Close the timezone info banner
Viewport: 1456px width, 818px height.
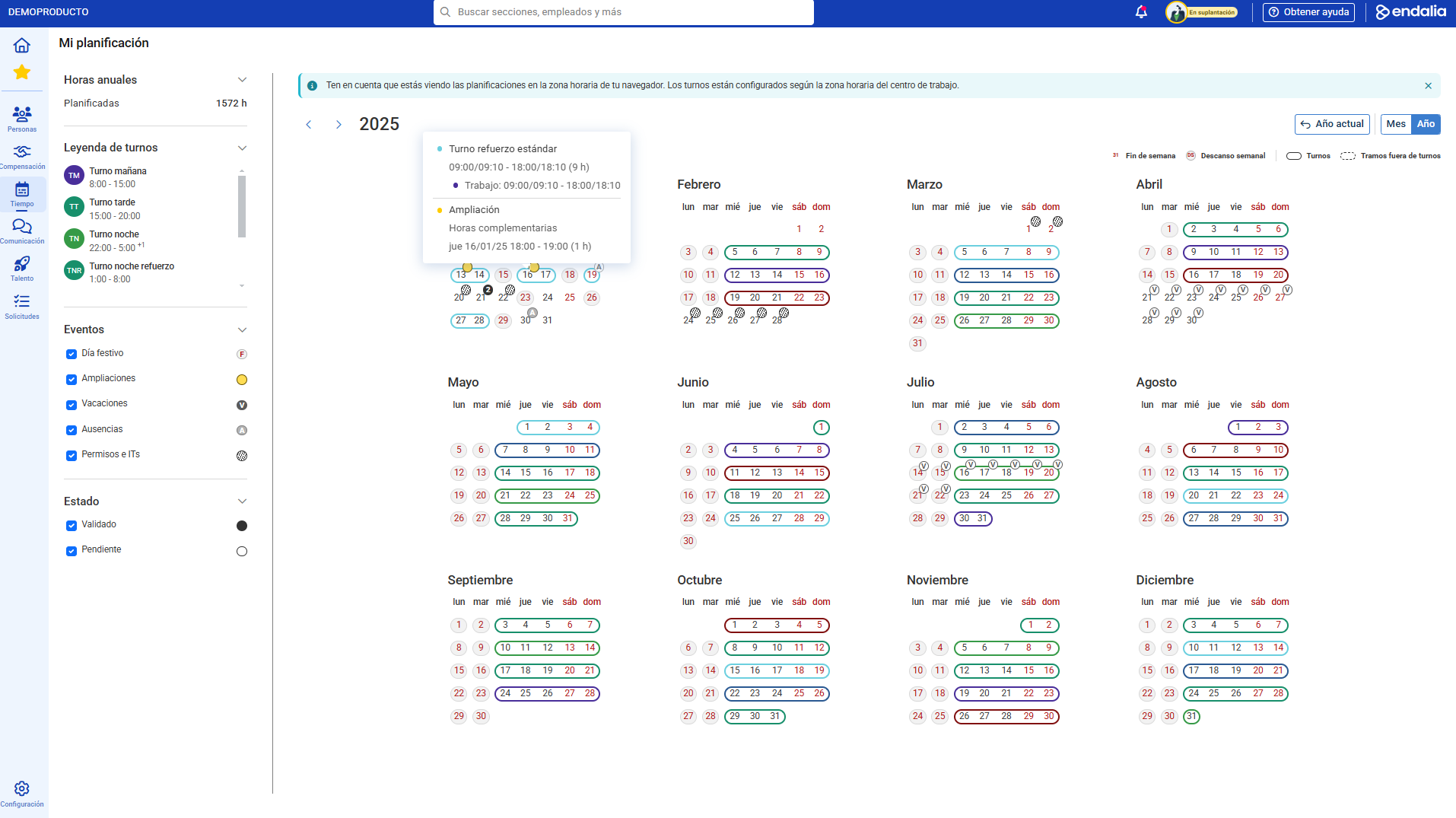[1428, 86]
